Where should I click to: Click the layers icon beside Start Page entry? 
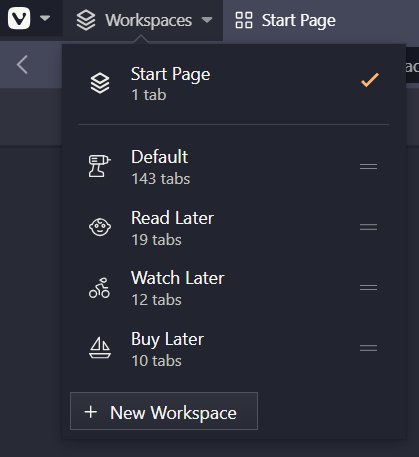point(100,83)
